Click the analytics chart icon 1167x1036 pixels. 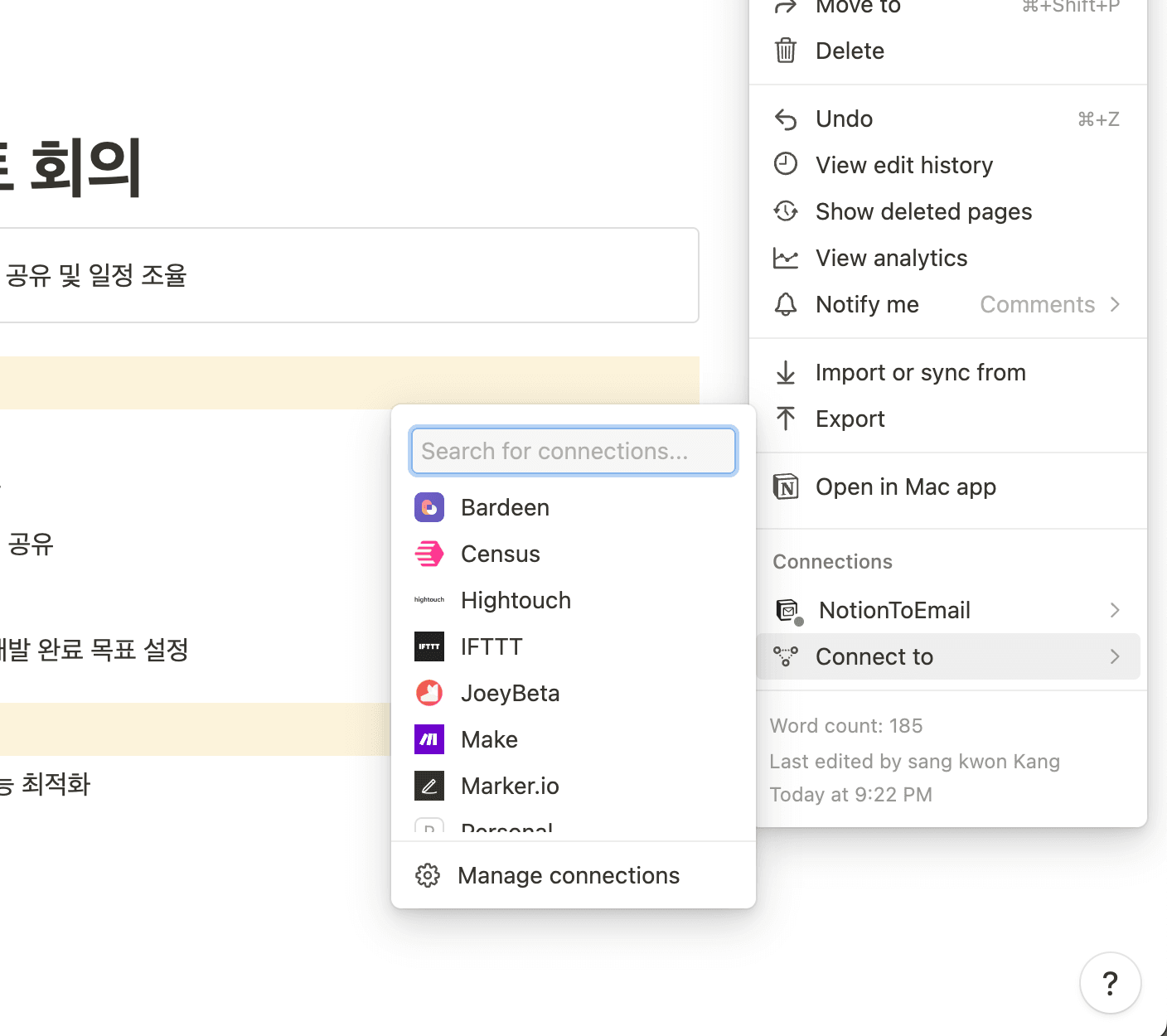click(x=786, y=258)
